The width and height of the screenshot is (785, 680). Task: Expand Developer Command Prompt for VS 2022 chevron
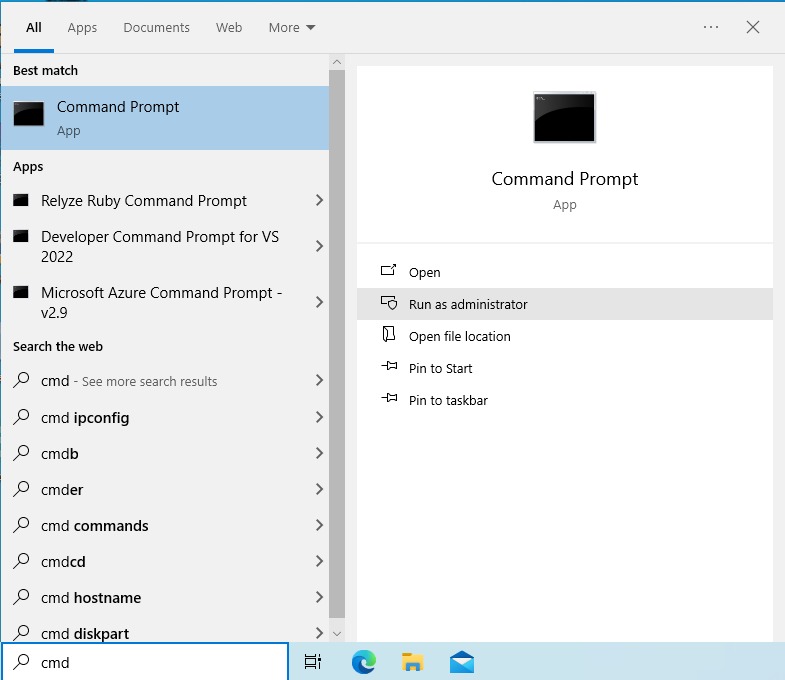[x=319, y=246]
